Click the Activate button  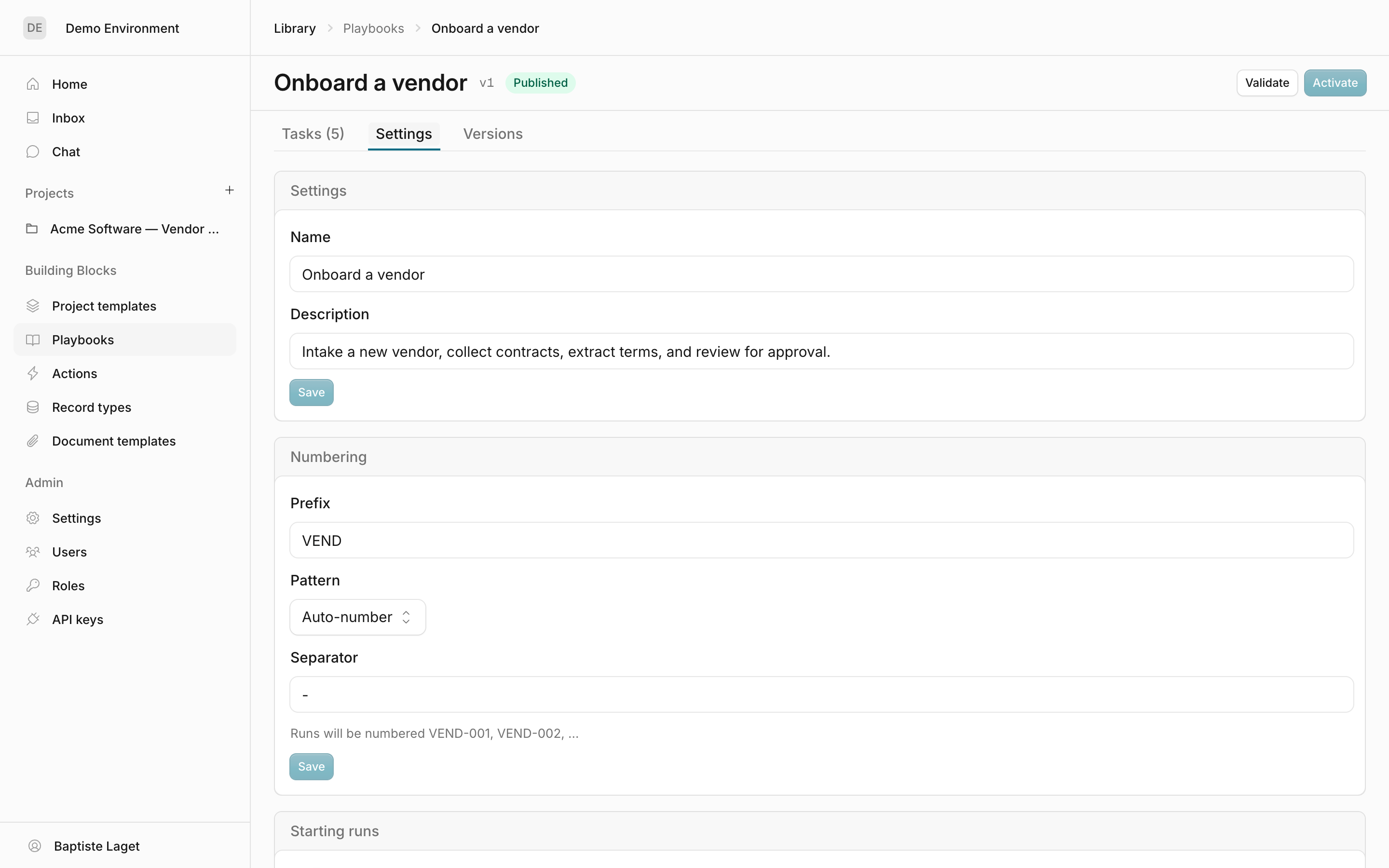pos(1335,82)
